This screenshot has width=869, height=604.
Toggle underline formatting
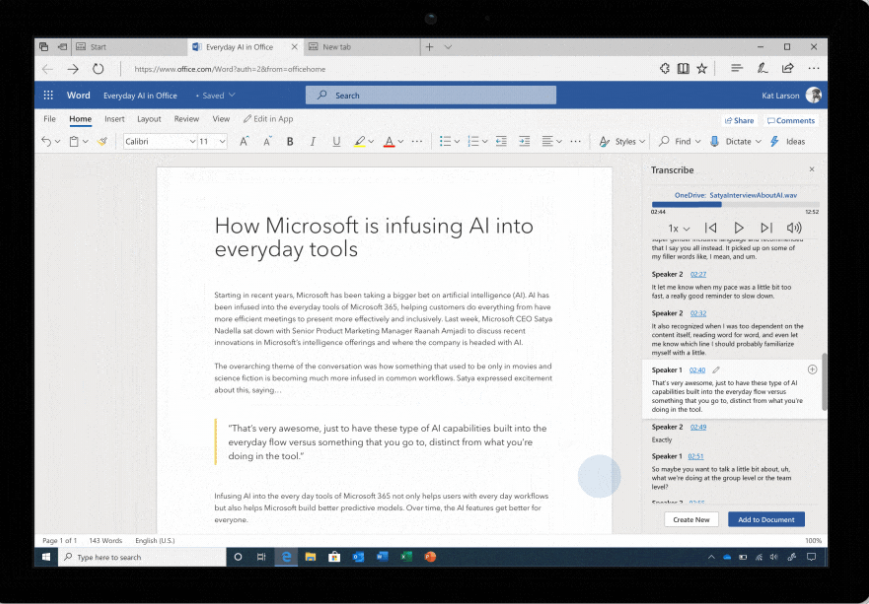336,141
